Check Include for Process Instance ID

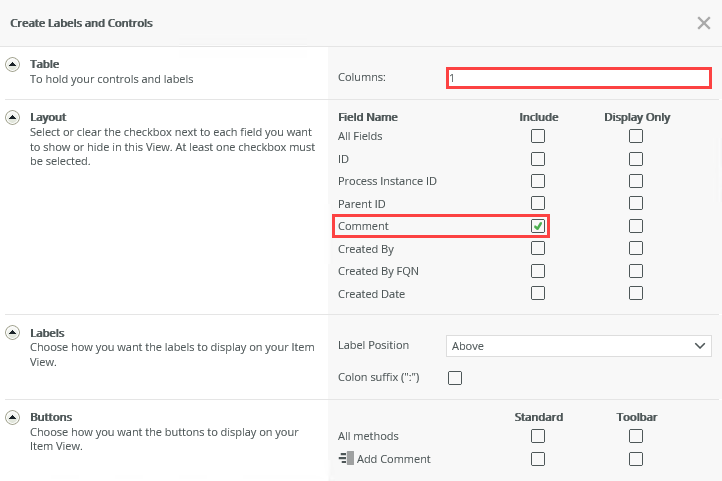tap(538, 181)
